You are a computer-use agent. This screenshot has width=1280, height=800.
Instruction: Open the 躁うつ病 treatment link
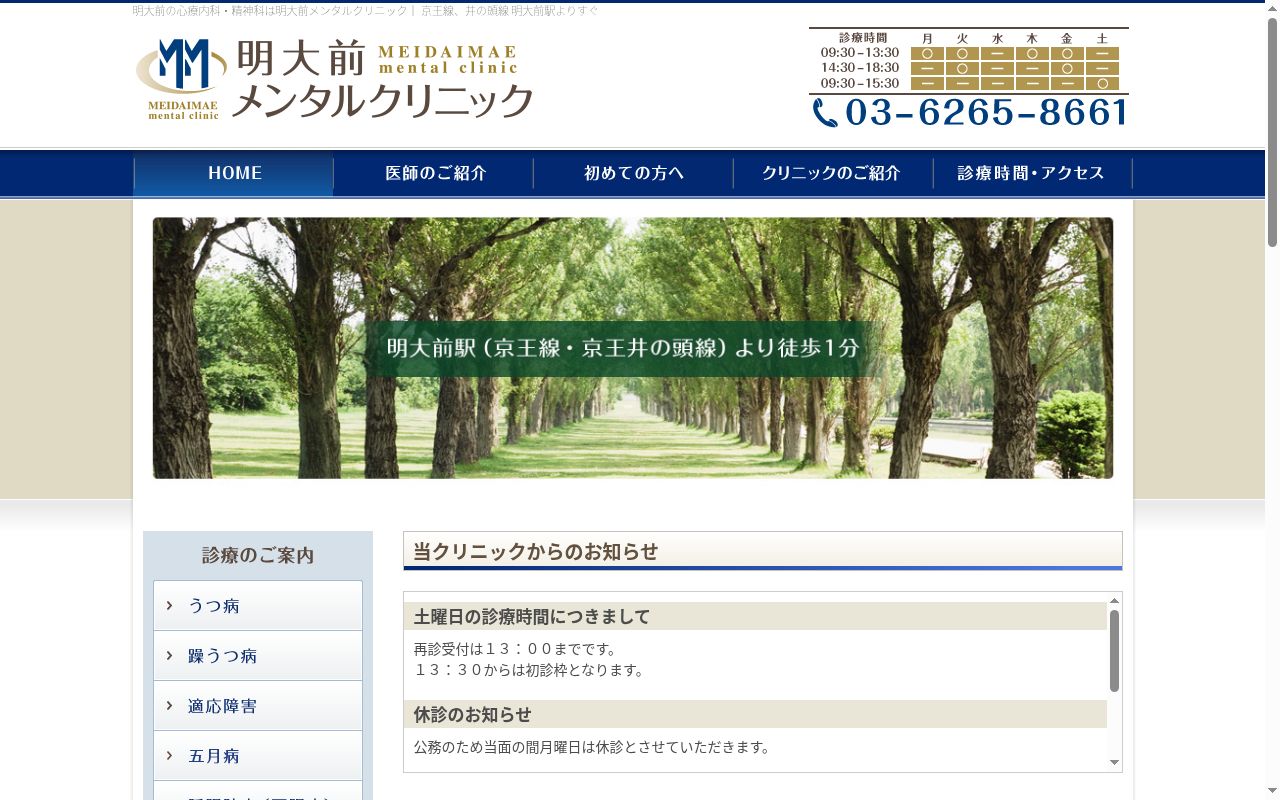pyautogui.click(x=258, y=656)
